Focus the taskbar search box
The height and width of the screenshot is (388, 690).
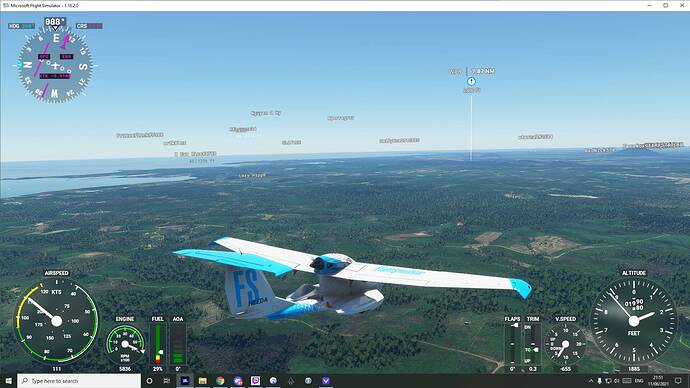(x=79, y=381)
